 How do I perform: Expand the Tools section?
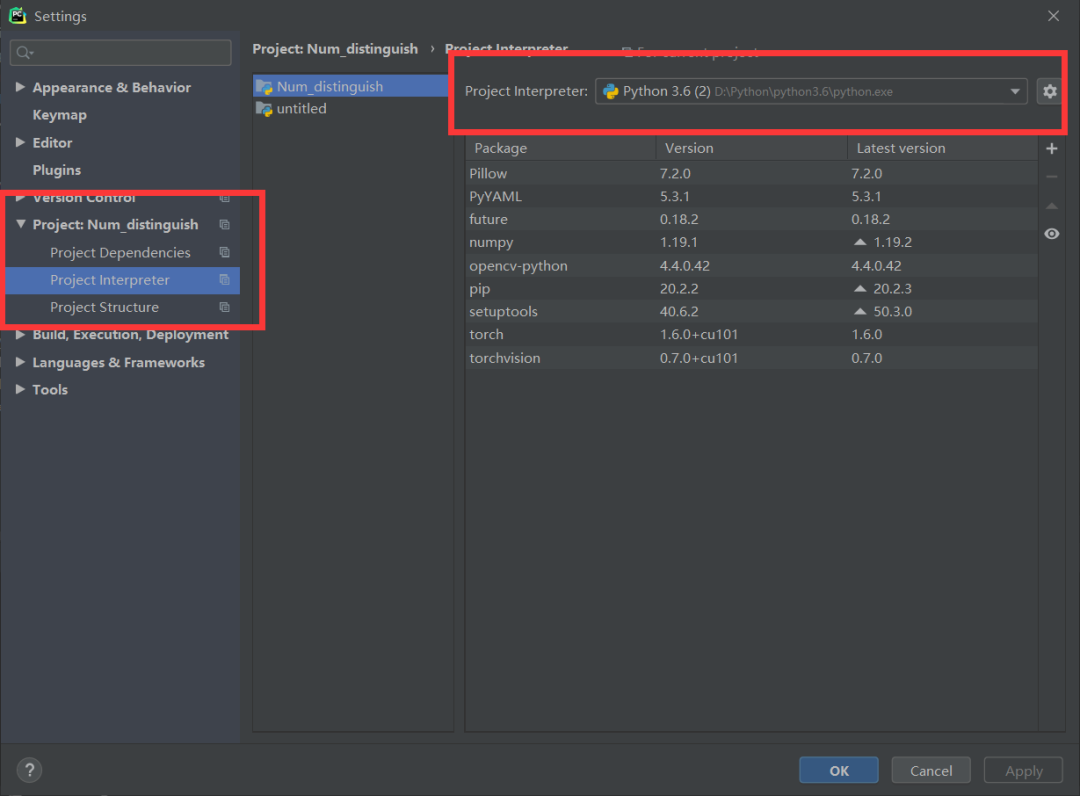[21, 389]
